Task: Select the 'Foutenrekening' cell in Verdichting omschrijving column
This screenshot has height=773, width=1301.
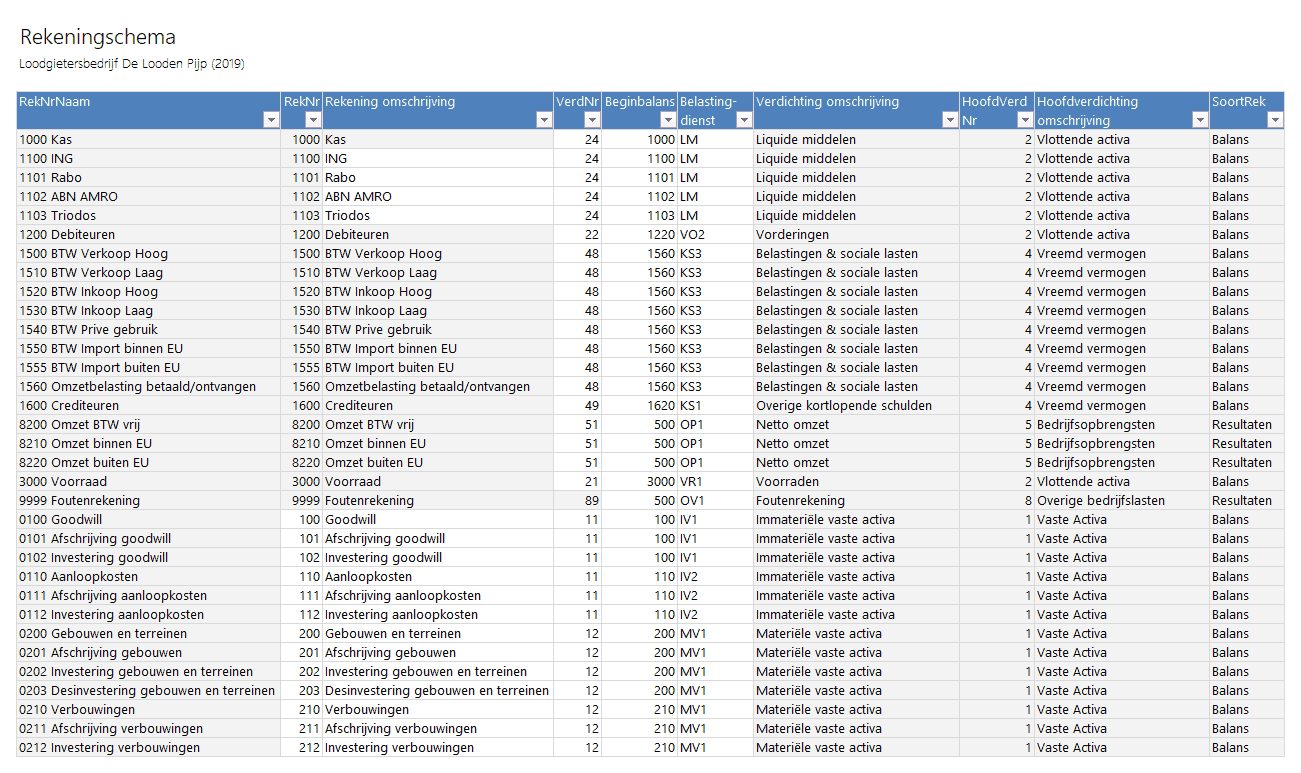Action: [800, 501]
